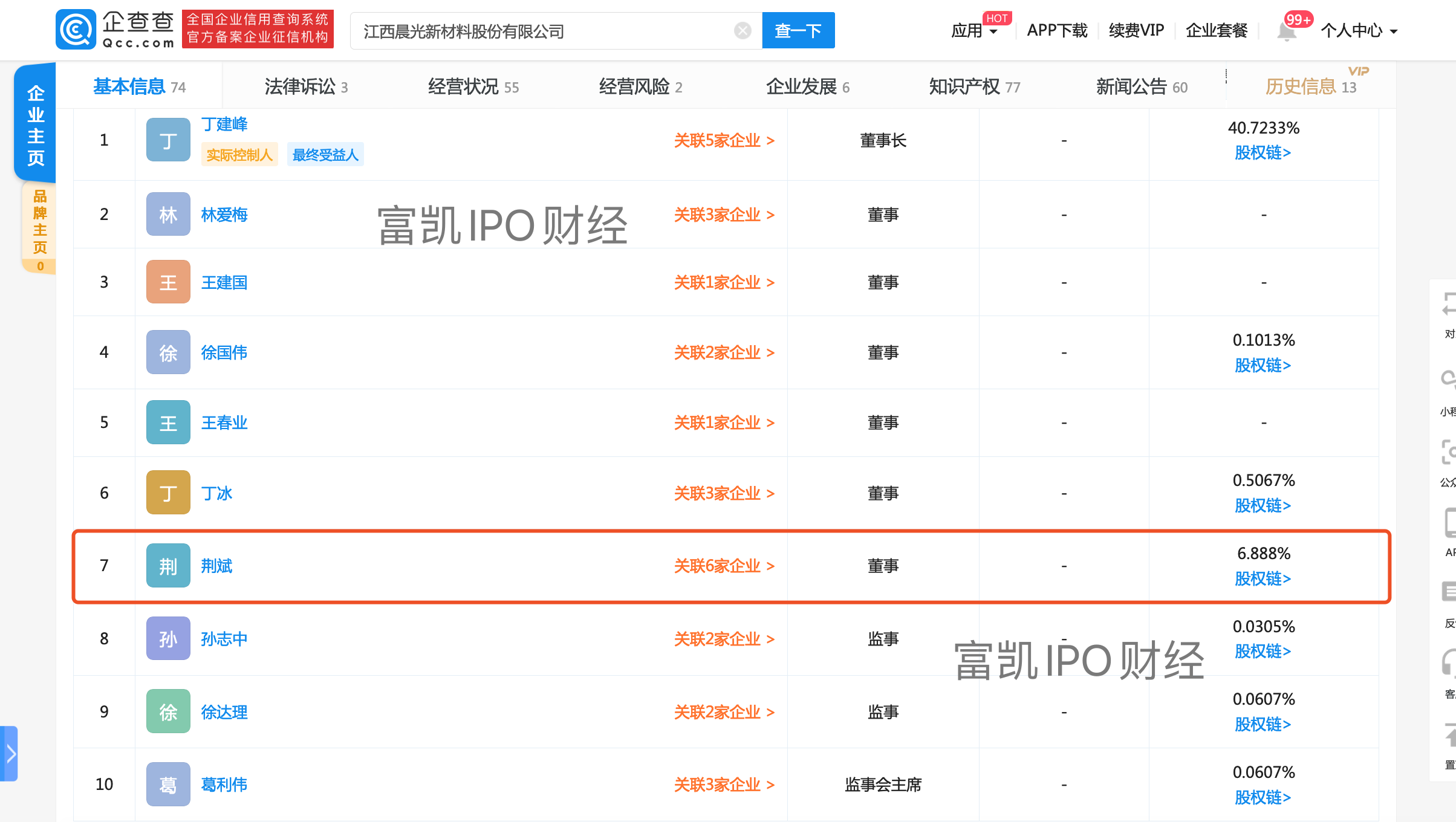Open 林爱梅 profile link

click(x=224, y=215)
